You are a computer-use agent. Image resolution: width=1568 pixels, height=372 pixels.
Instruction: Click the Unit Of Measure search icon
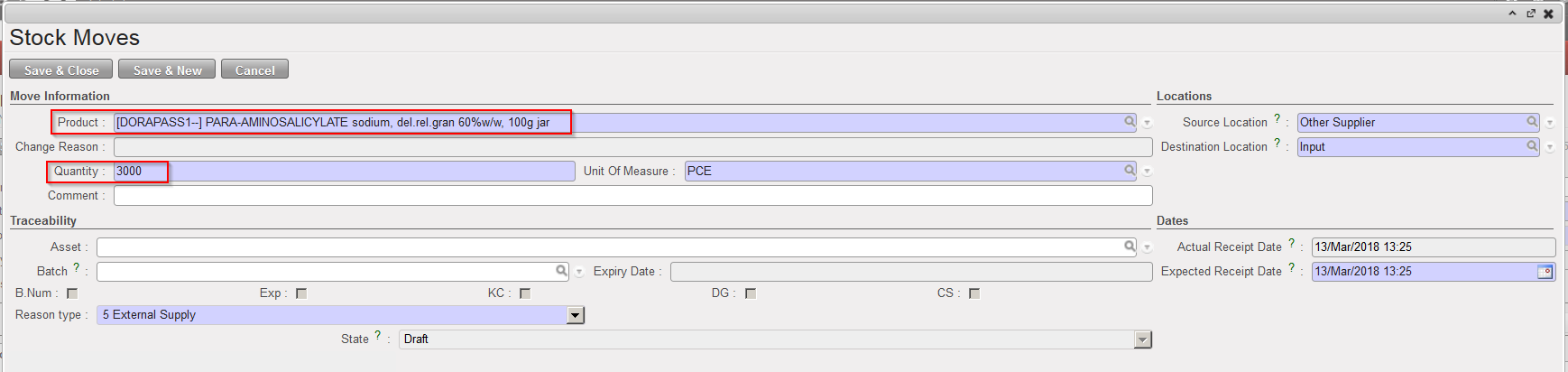[x=1129, y=170]
